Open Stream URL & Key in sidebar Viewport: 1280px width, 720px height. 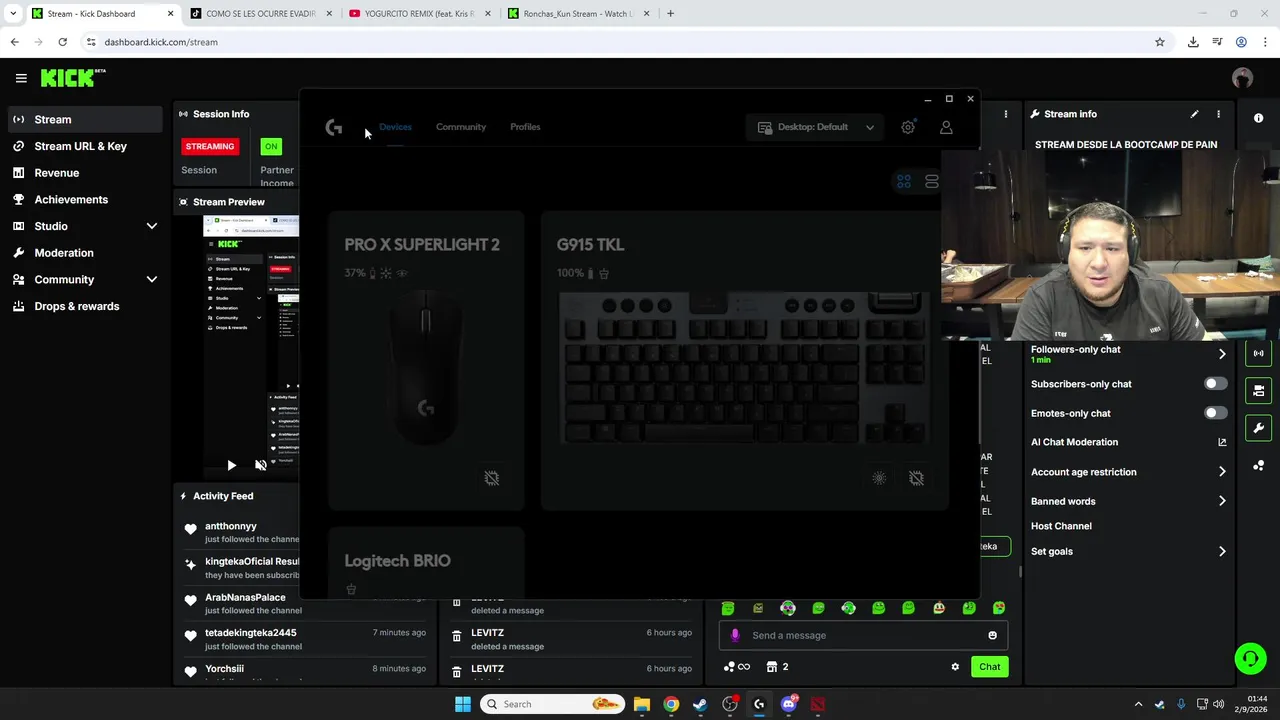81,146
